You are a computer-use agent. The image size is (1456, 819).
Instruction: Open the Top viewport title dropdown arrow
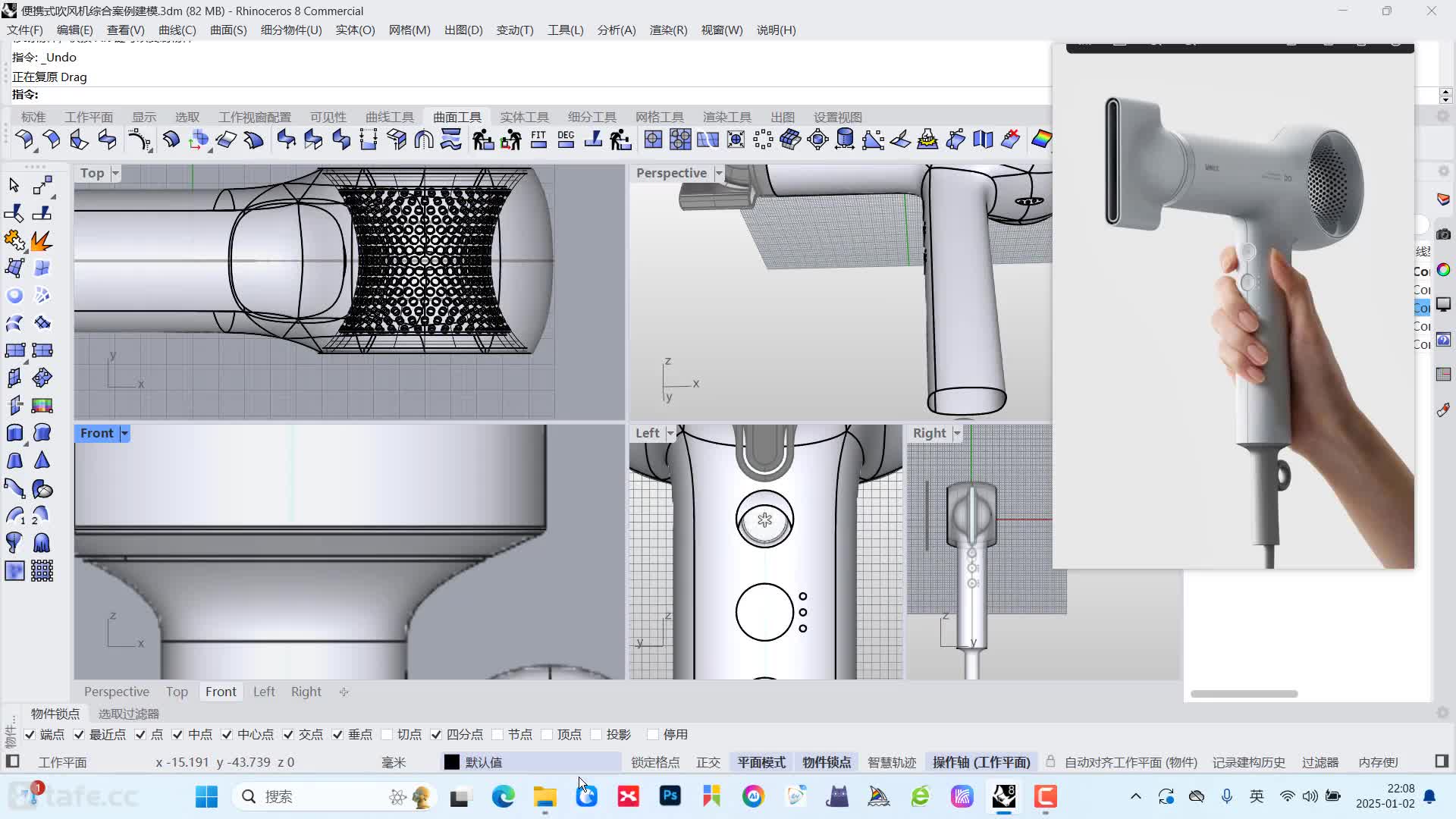pos(115,173)
